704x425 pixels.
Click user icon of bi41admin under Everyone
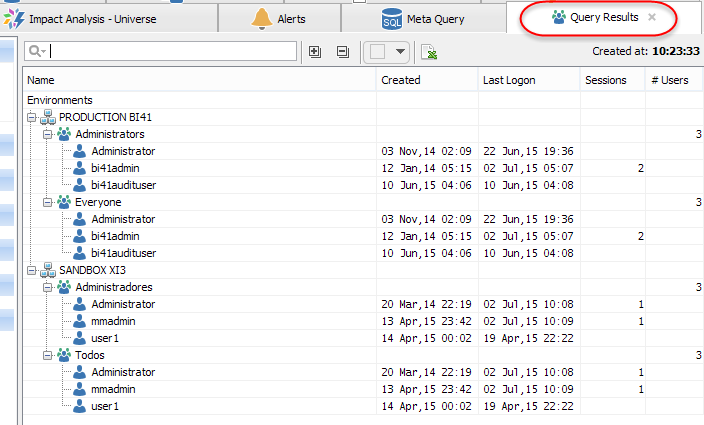79,236
